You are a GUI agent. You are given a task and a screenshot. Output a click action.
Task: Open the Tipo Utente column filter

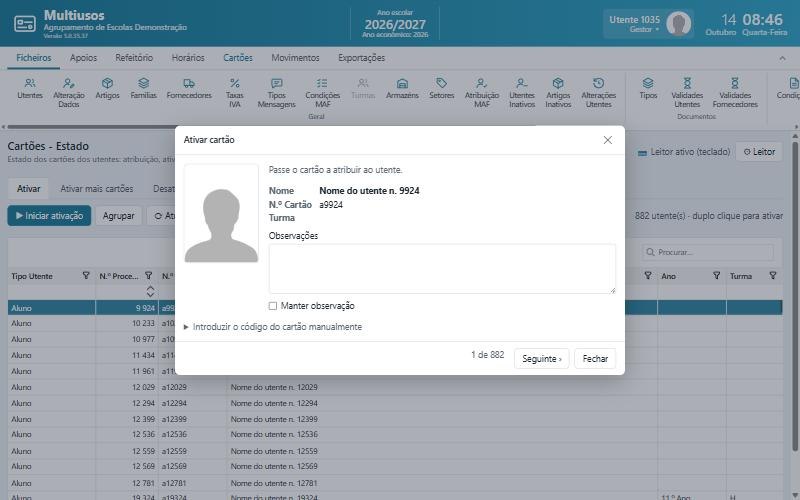(86, 276)
